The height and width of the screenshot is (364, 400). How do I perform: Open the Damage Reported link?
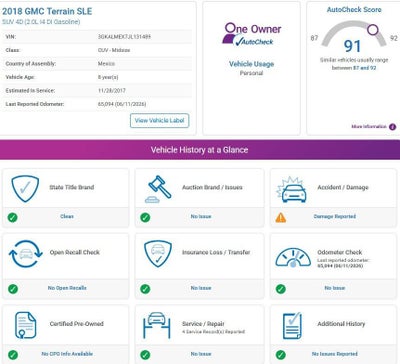click(335, 216)
